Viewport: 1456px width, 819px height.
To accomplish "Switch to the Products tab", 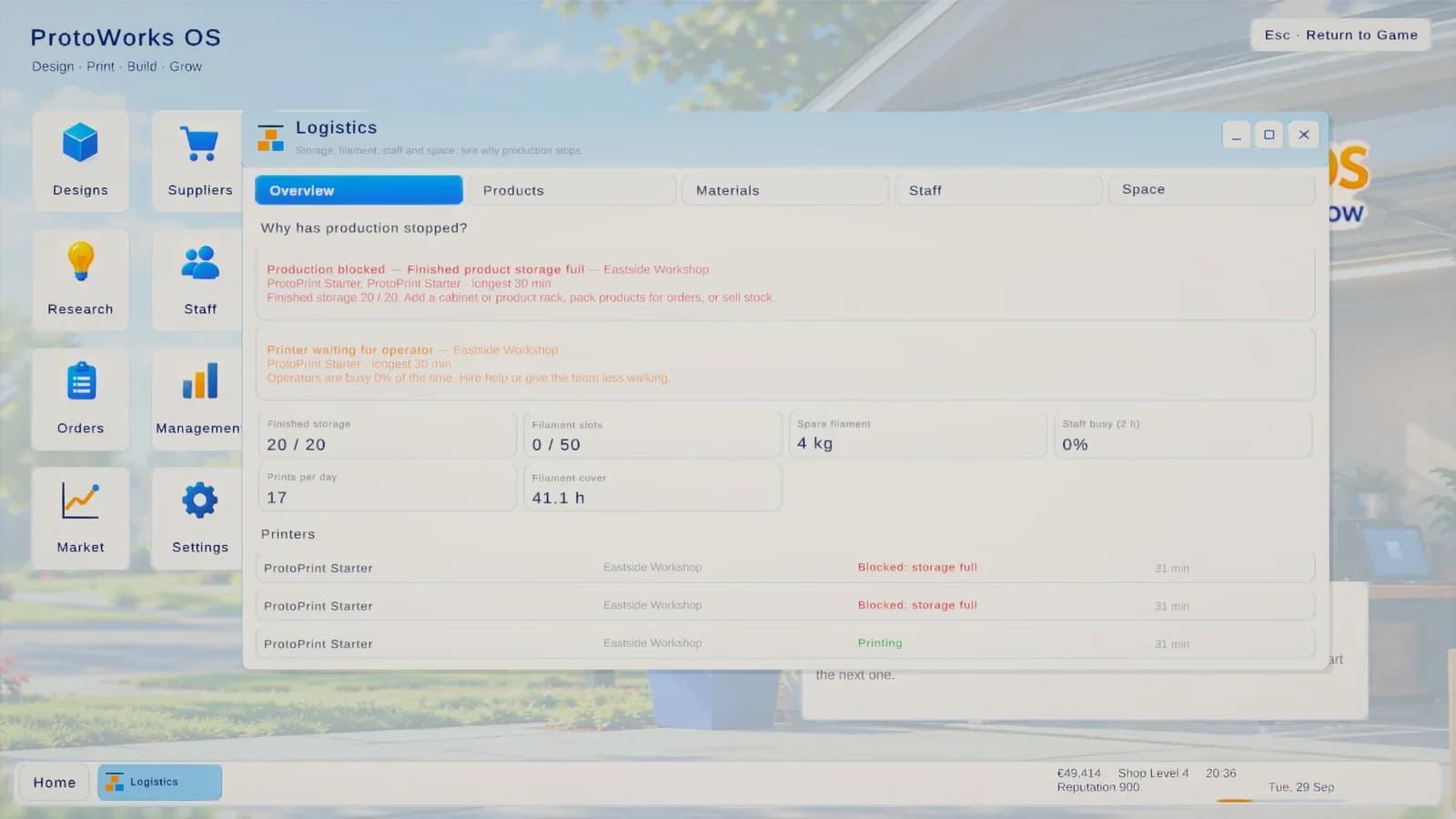I will [572, 190].
